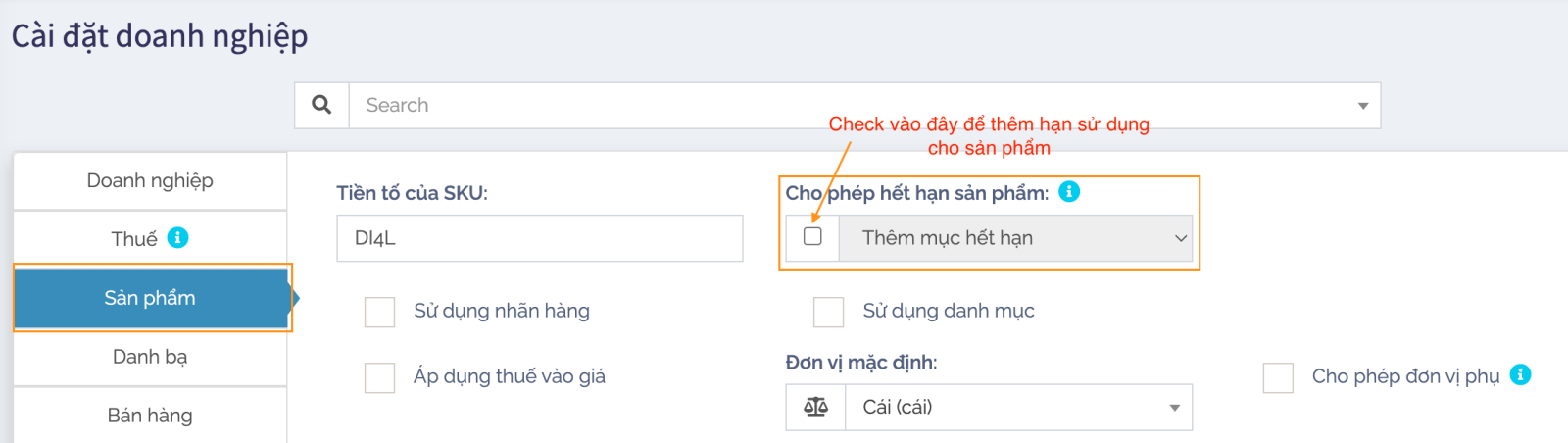Enable the product expiry checkbox
Image resolution: width=1568 pixels, height=443 pixels.
tap(812, 236)
